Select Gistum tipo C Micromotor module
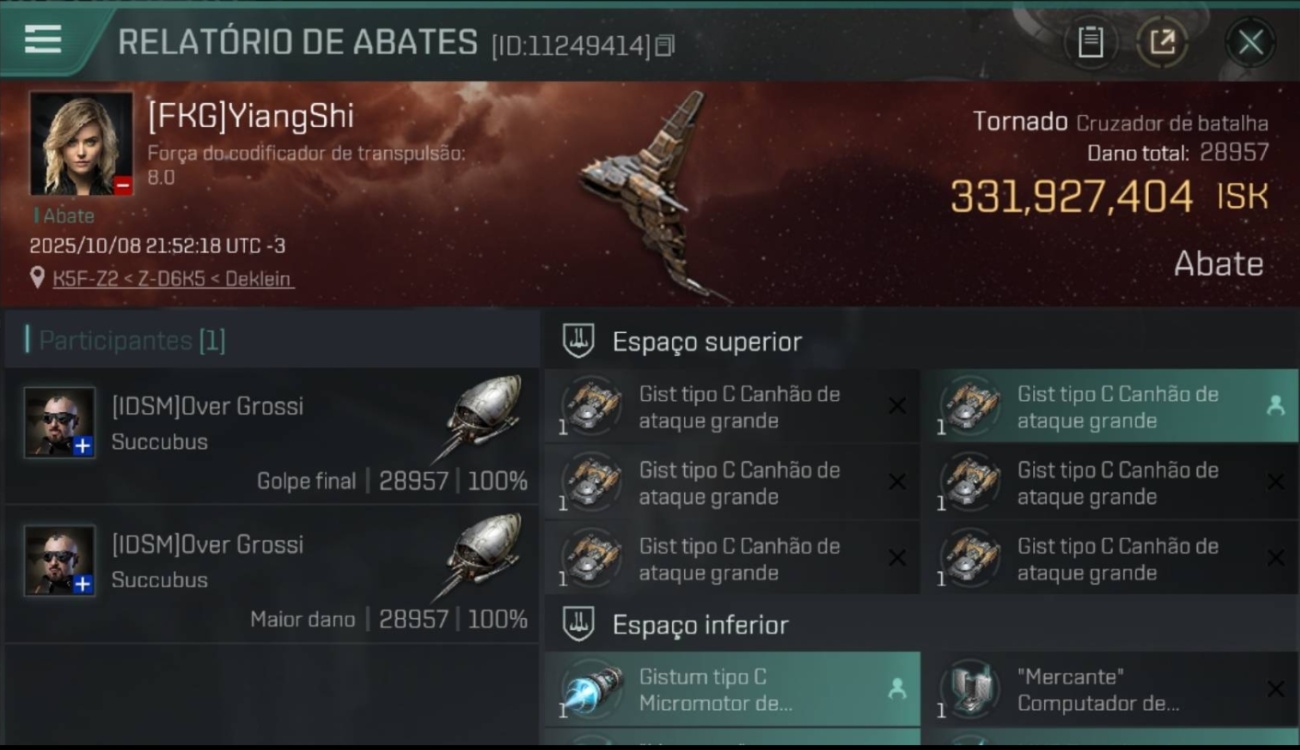 (732, 689)
